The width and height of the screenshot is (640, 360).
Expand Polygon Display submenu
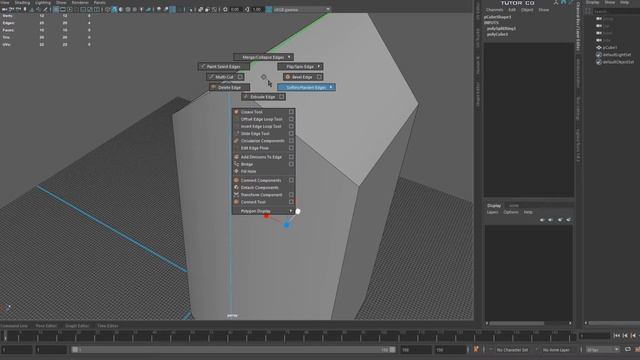tap(291, 211)
